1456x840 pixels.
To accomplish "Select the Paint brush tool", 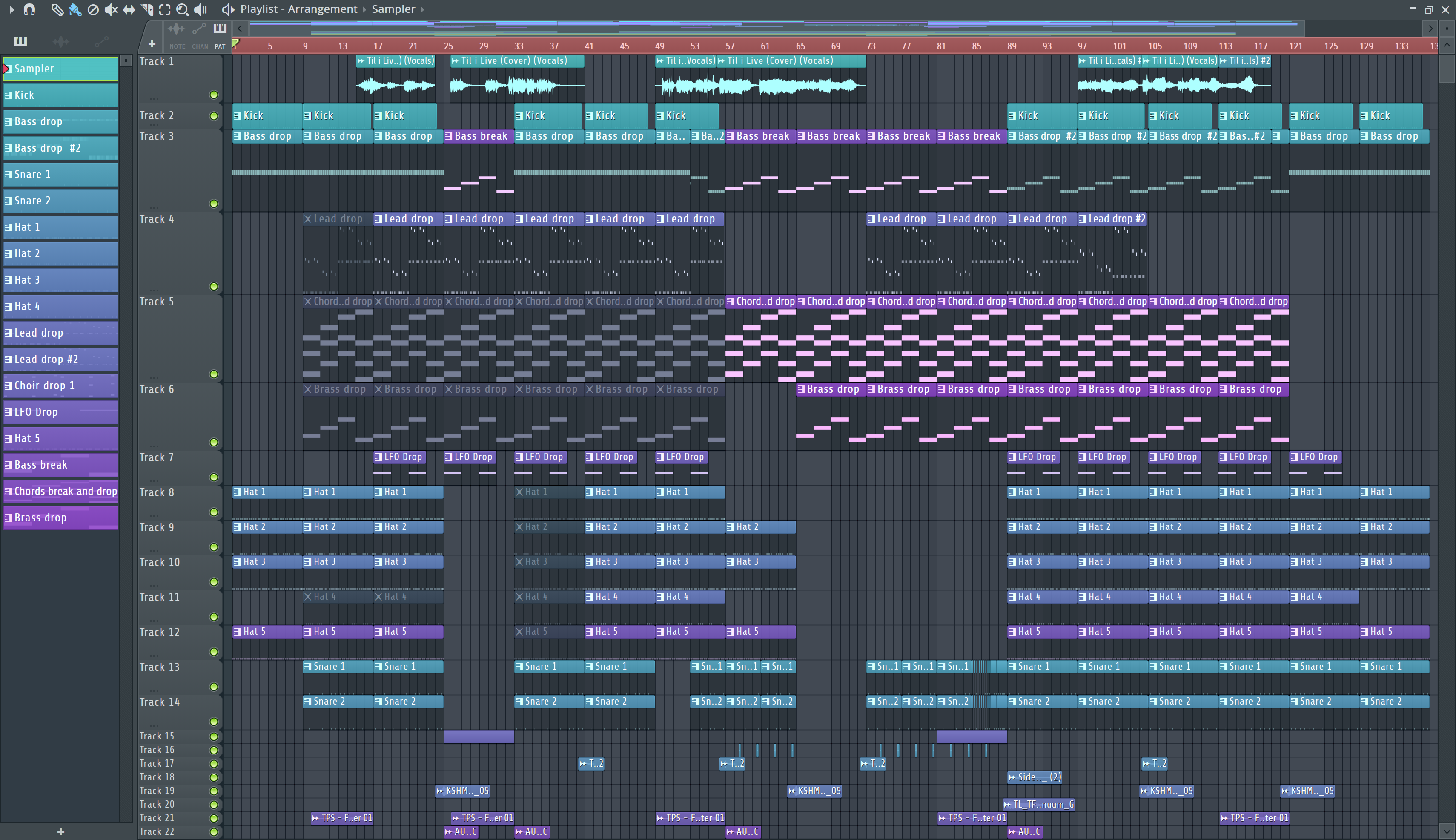I will click(x=75, y=9).
